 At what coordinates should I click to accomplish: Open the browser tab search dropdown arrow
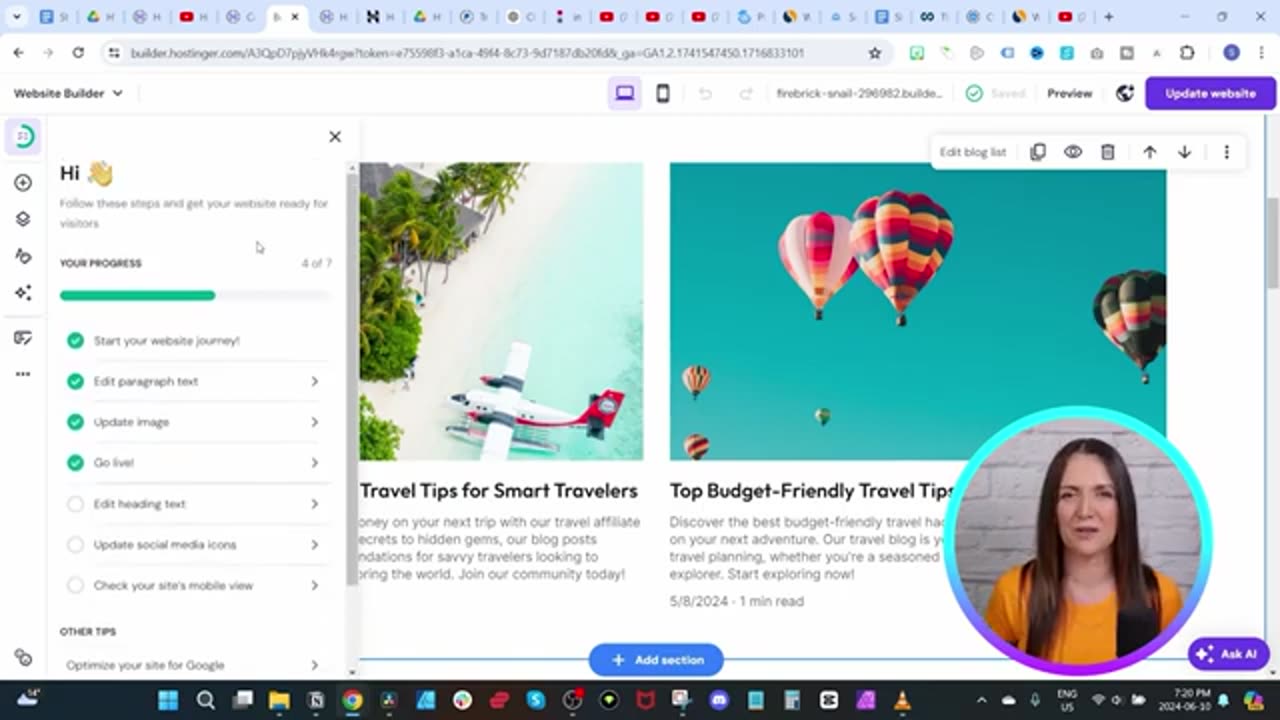click(17, 17)
